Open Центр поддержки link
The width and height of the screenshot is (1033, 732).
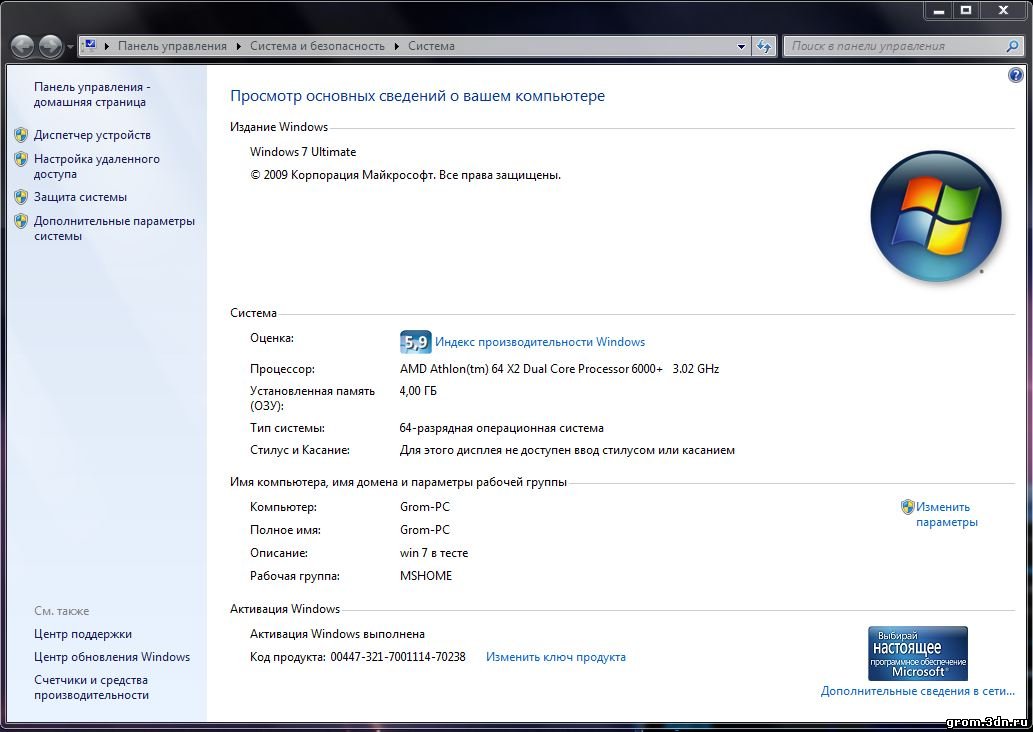[83, 634]
